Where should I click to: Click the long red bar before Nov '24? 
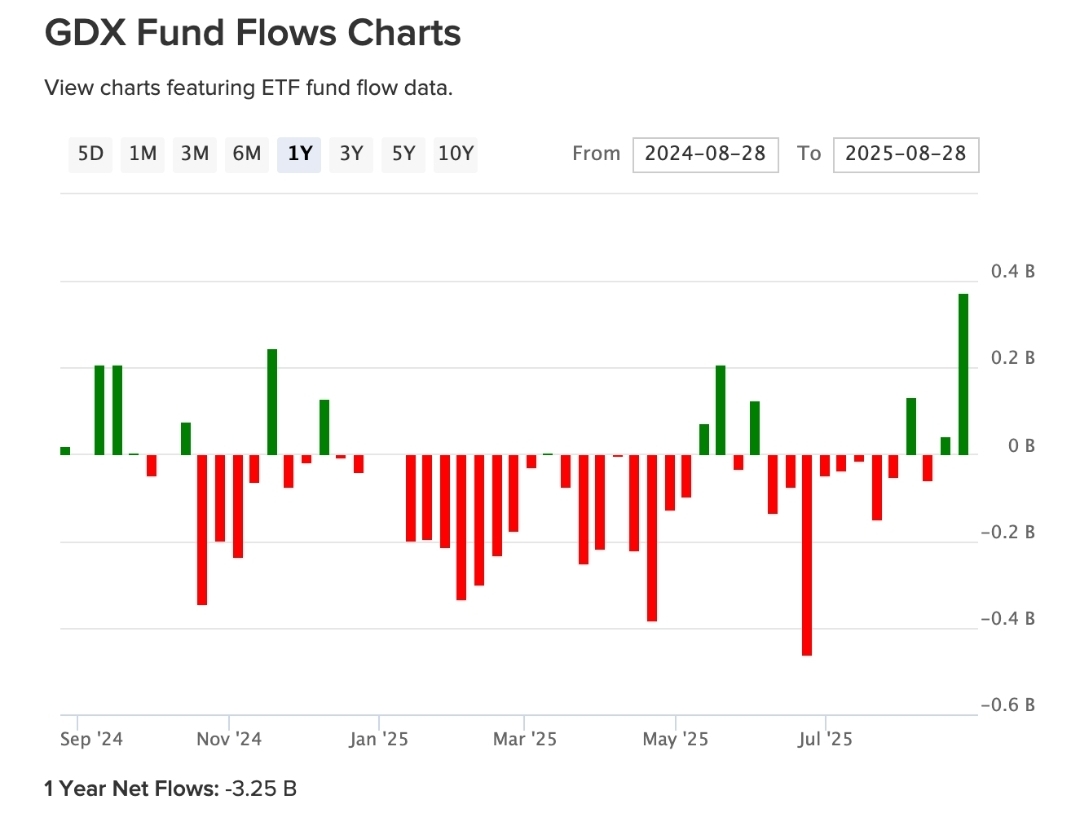202,530
